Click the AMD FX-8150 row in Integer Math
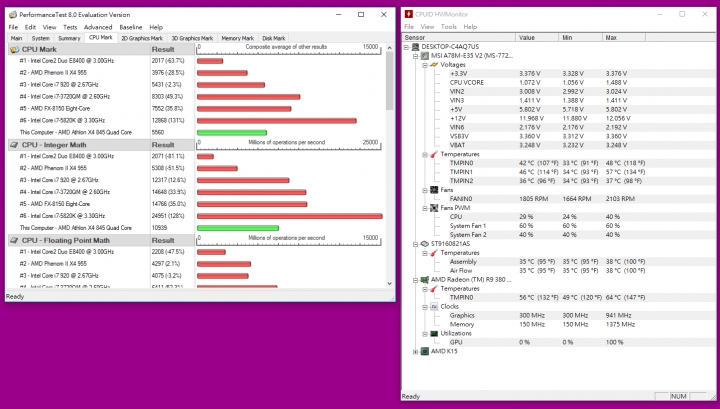 coord(197,204)
